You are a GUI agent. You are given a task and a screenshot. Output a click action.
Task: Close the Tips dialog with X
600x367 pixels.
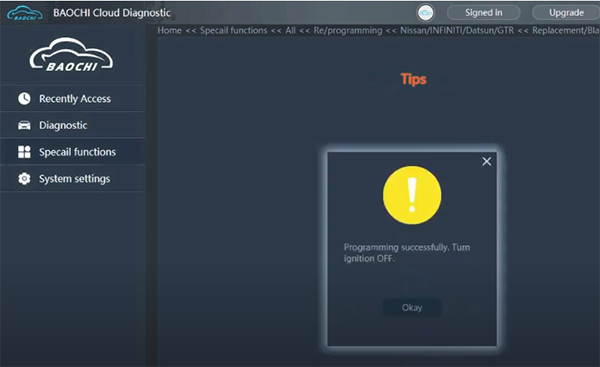486,161
